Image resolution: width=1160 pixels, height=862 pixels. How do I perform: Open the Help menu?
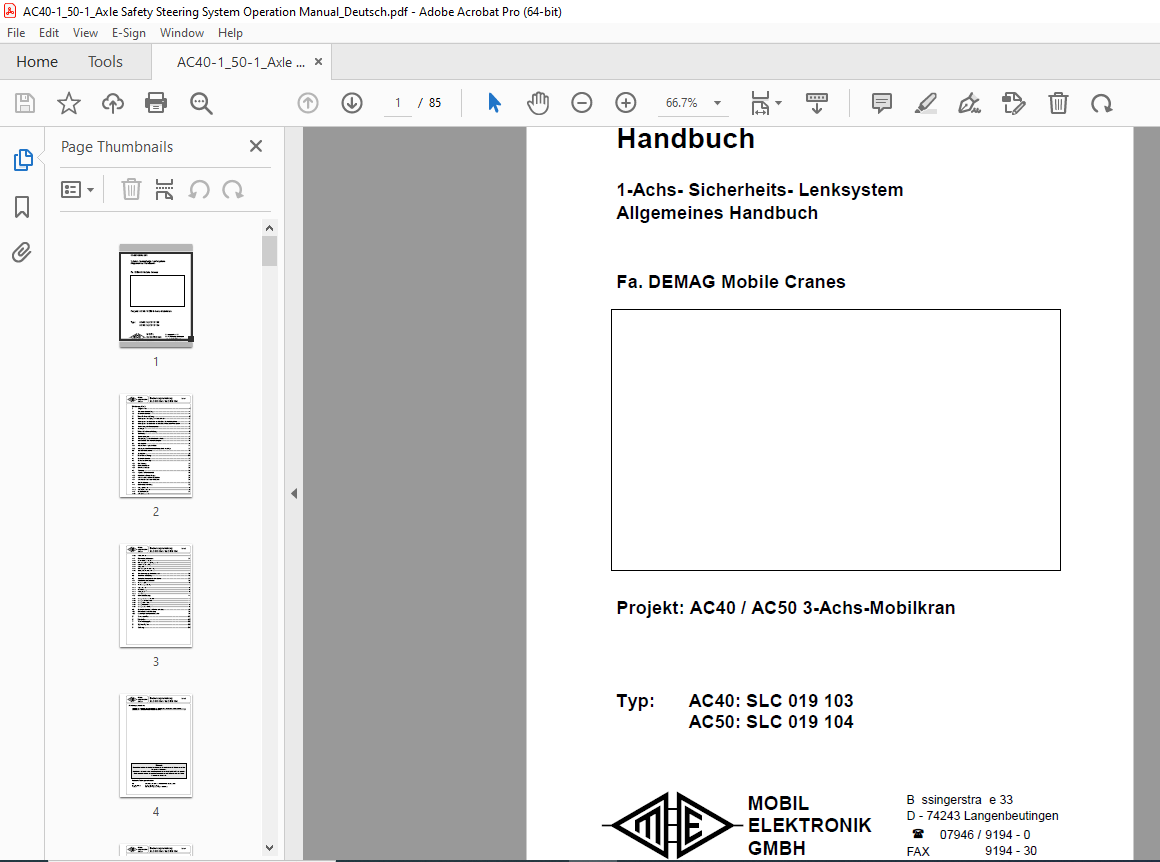click(x=230, y=33)
